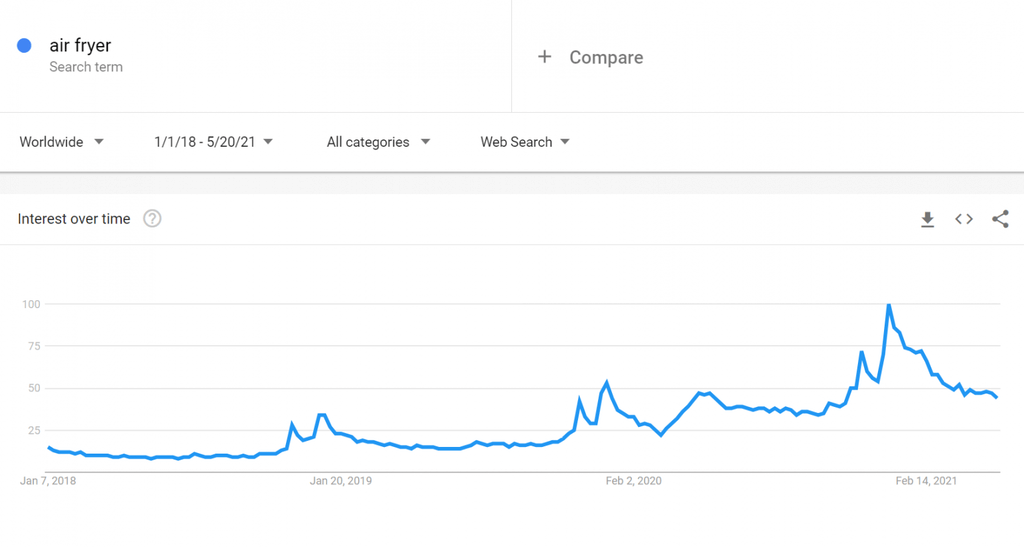The image size is (1024, 547).
Task: Expand the All categories dropdown
Action: pos(378,142)
